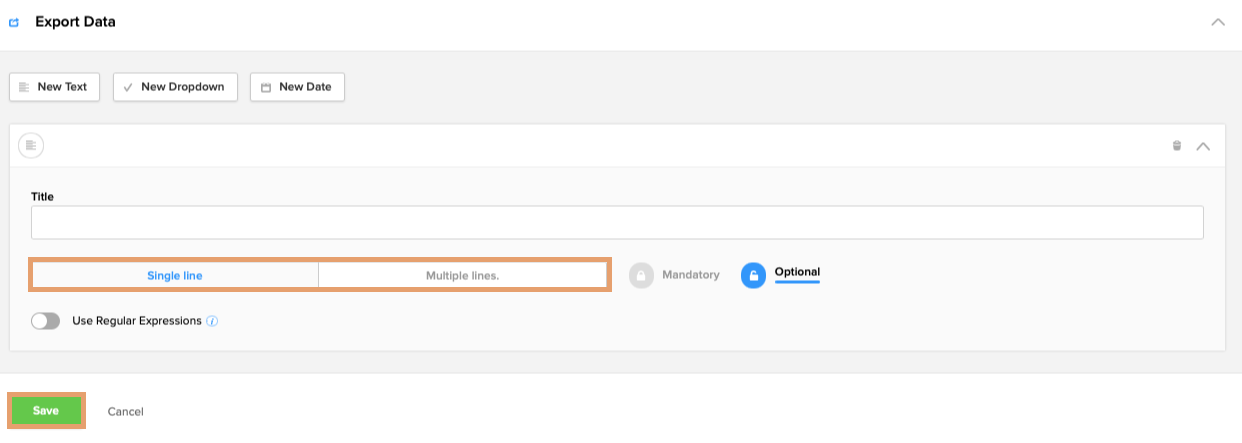Collapse the Export Data section chevron
The height and width of the screenshot is (443, 1242).
(1217, 22)
